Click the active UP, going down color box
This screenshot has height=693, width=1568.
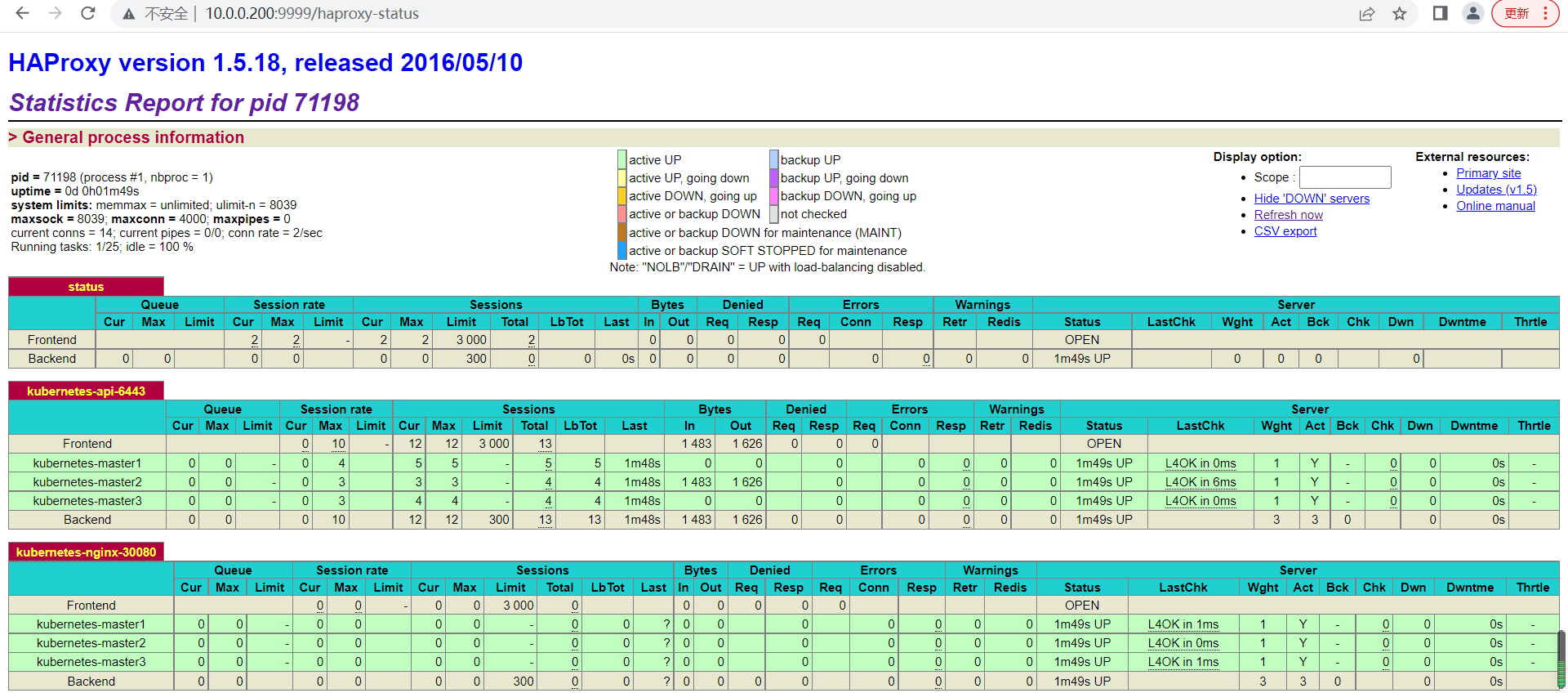pyautogui.click(x=622, y=177)
